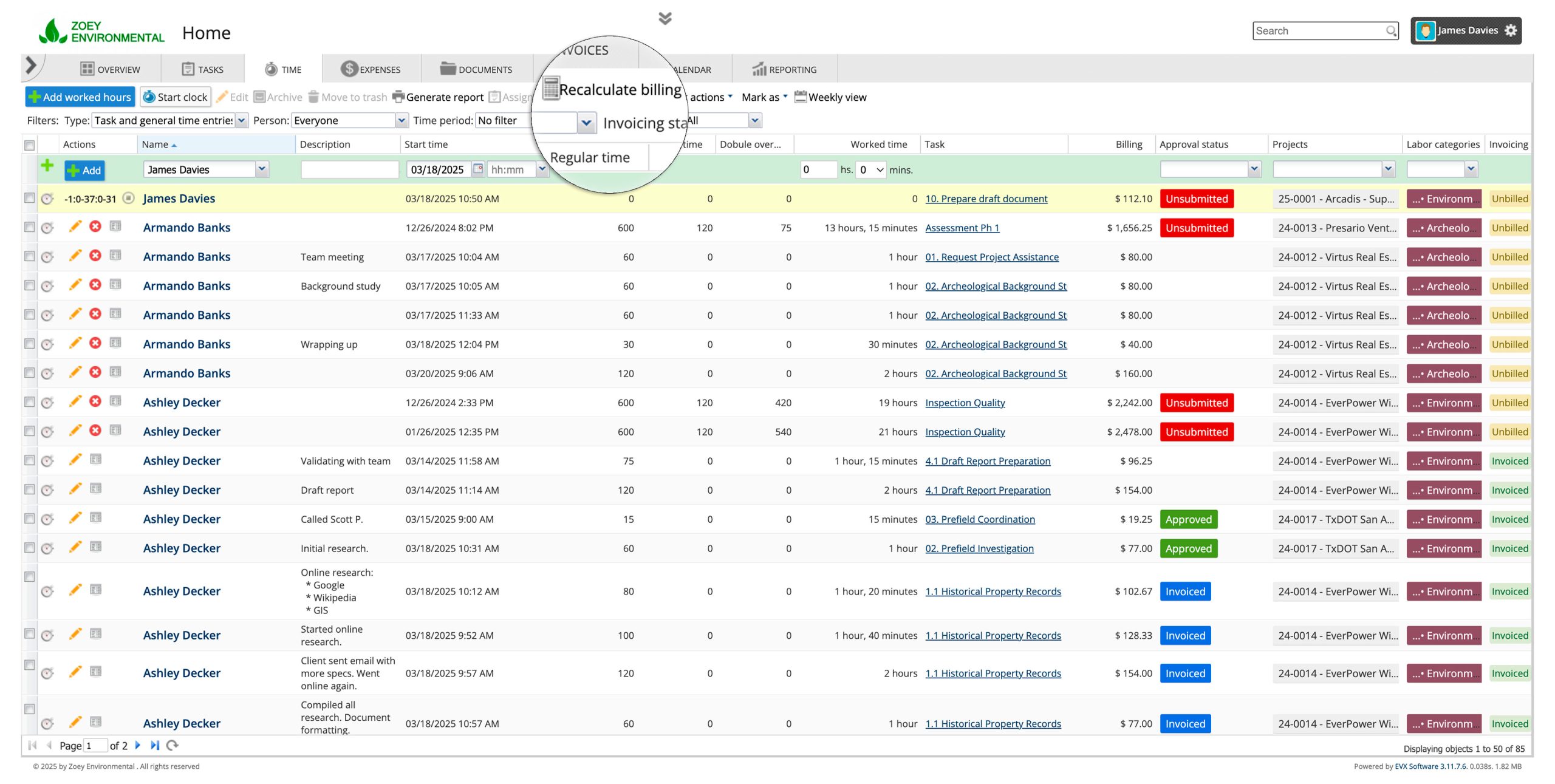
Task: Expand the Person filter dropdown
Action: point(402,121)
